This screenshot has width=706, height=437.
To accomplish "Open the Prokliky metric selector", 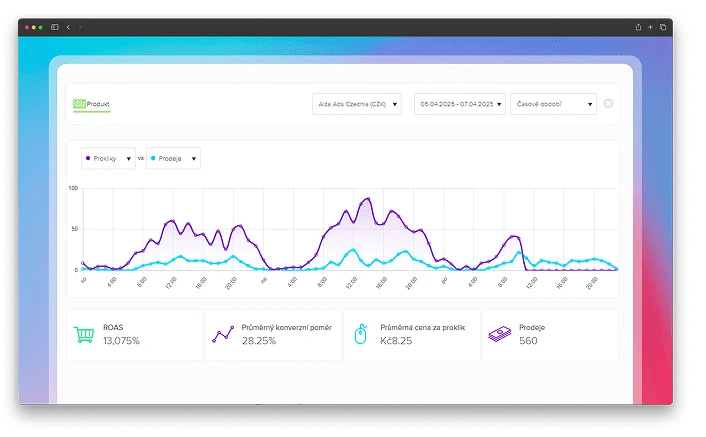I will (x=108, y=158).
